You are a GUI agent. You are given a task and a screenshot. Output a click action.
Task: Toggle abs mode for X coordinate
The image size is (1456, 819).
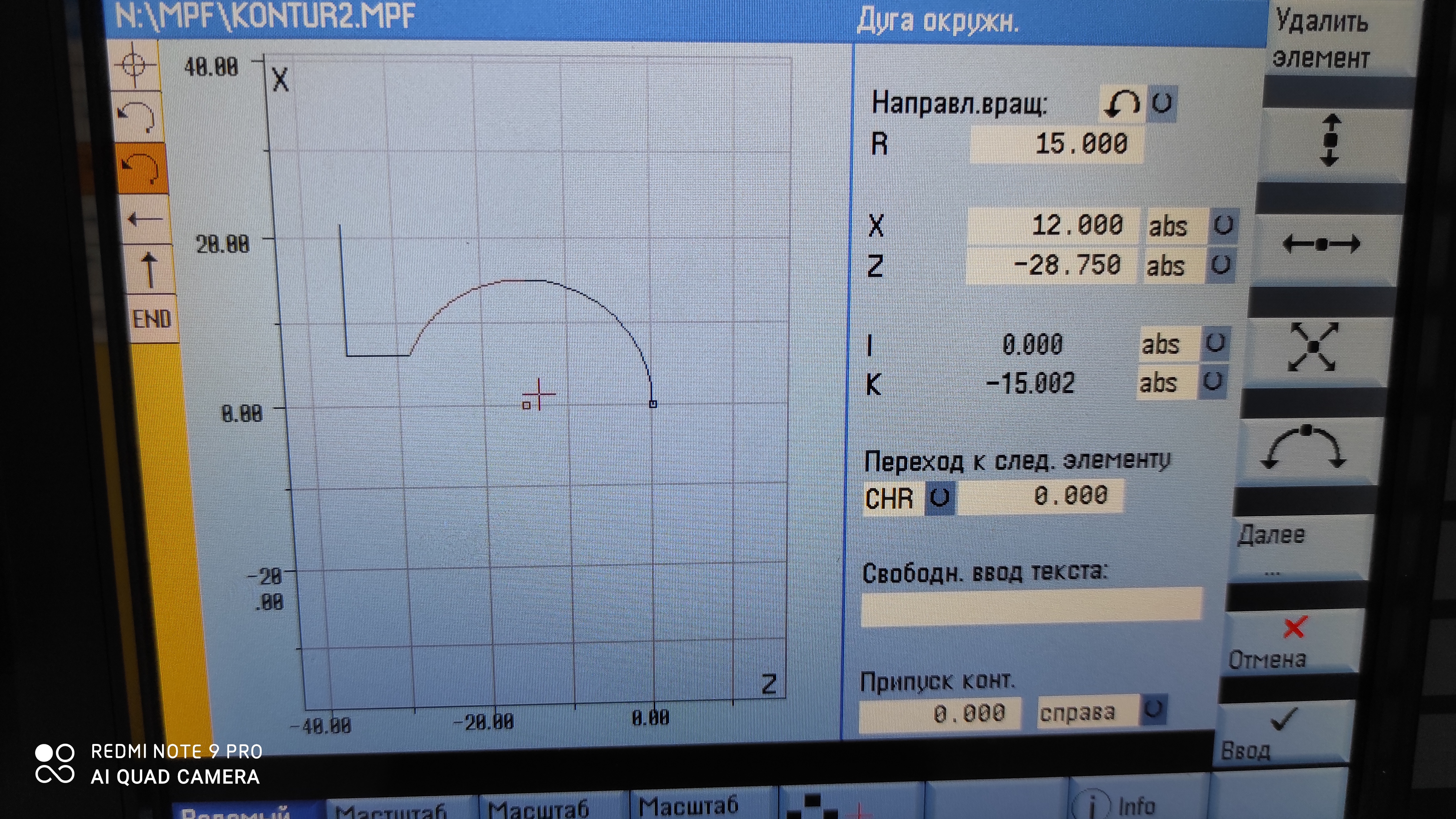pyautogui.click(x=1223, y=226)
